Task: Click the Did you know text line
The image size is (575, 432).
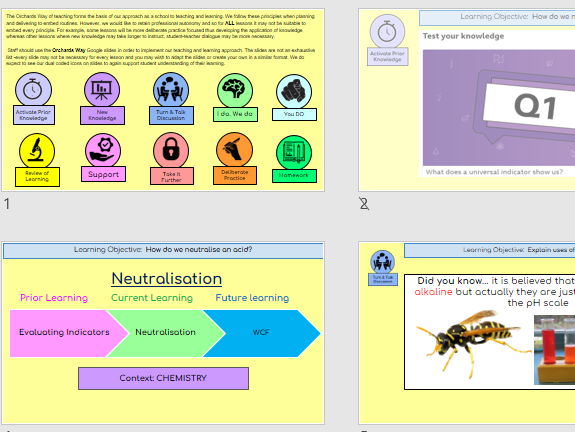Action: 496,281
